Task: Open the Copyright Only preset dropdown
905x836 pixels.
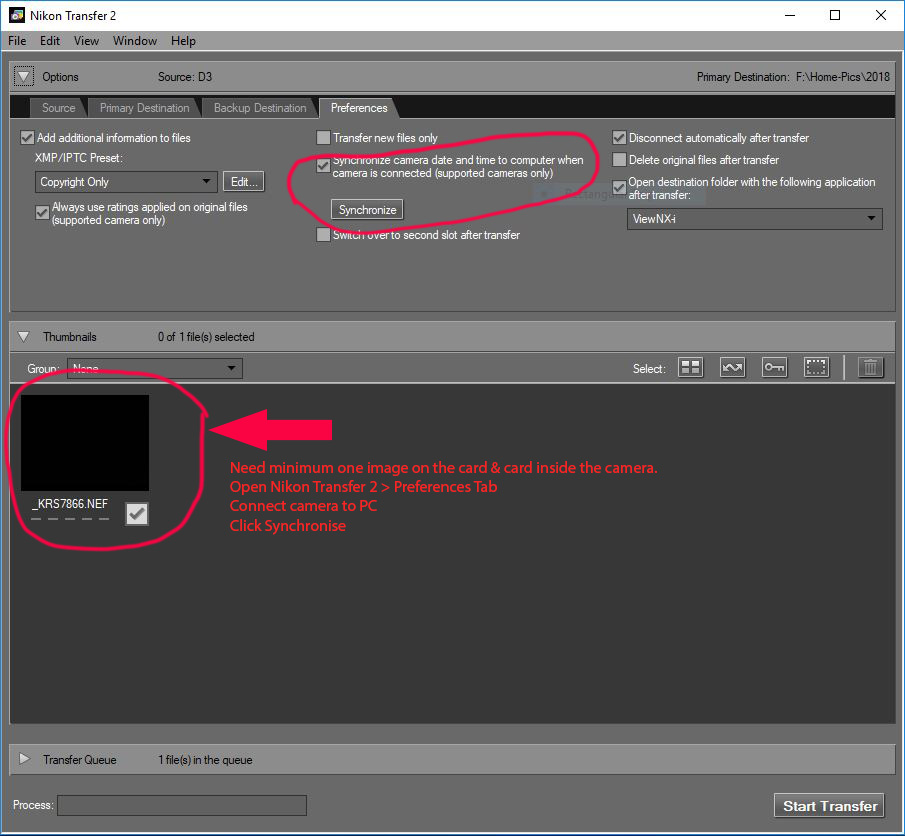Action: point(126,182)
